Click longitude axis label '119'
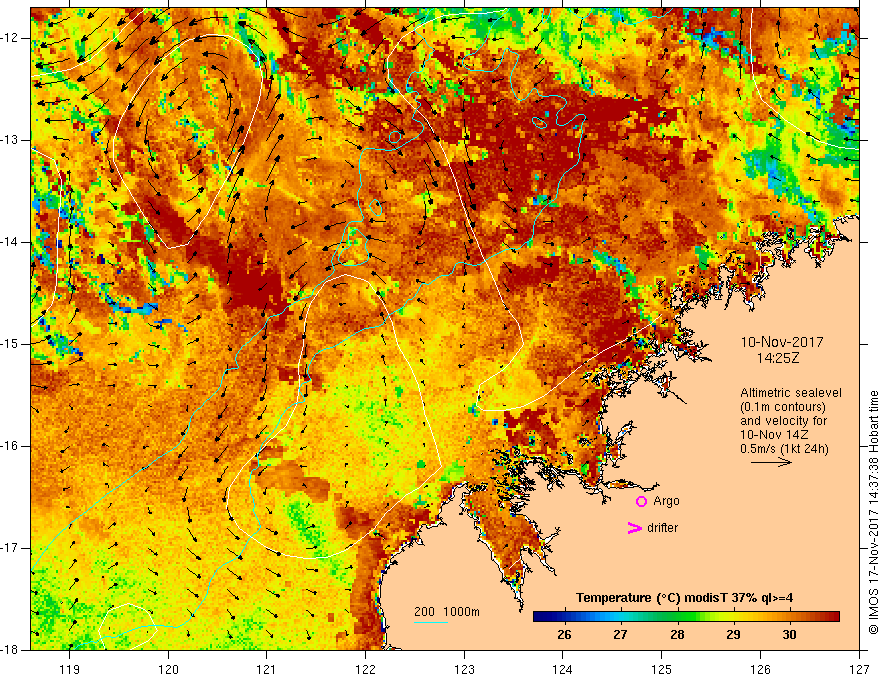880x680 pixels. [x=70, y=669]
